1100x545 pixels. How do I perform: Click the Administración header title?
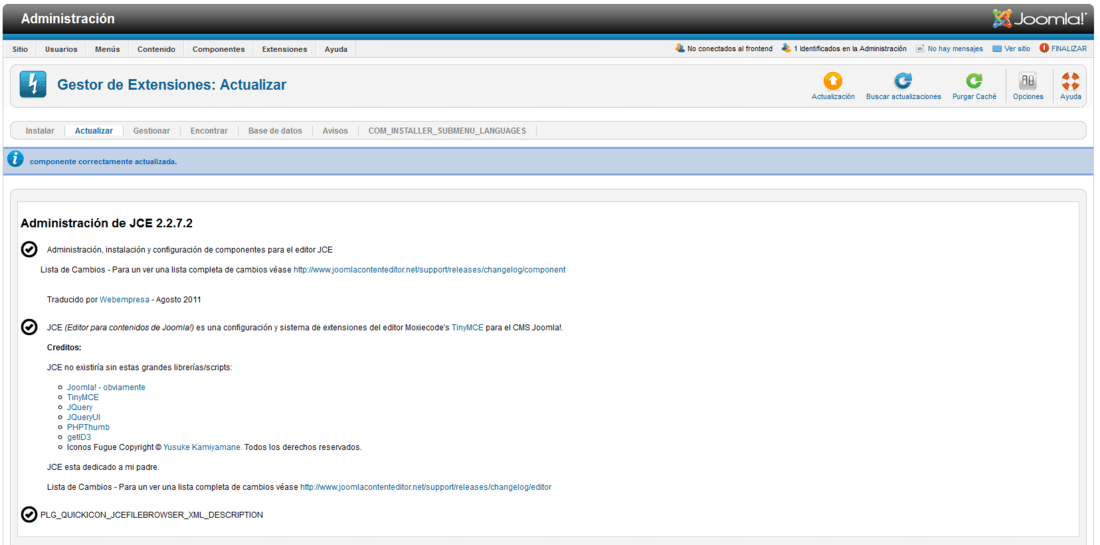click(x=67, y=19)
